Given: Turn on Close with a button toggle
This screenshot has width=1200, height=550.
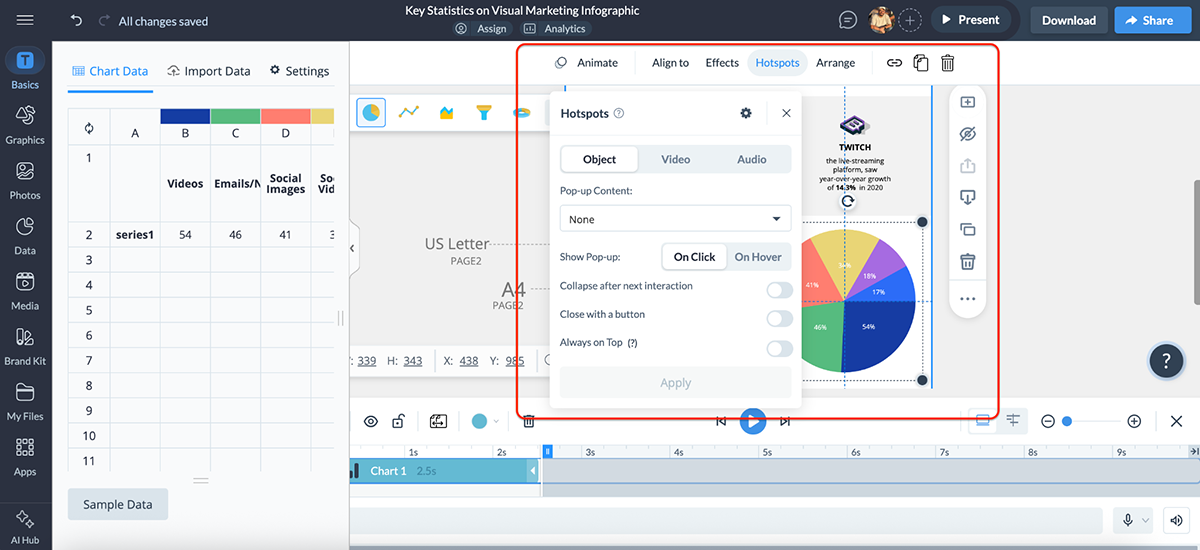Looking at the screenshot, I should coord(779,318).
